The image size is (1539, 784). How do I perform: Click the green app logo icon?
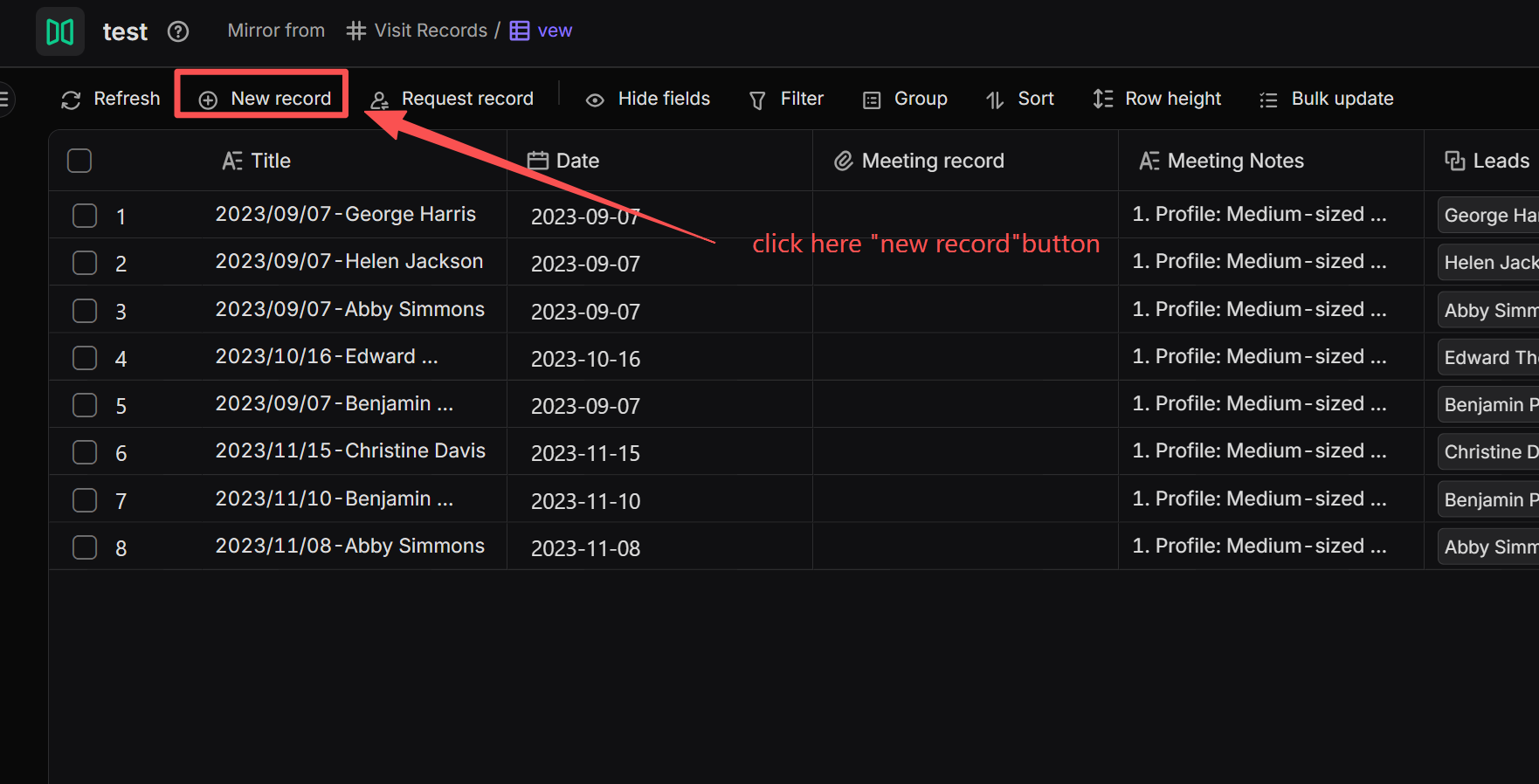pos(59,31)
